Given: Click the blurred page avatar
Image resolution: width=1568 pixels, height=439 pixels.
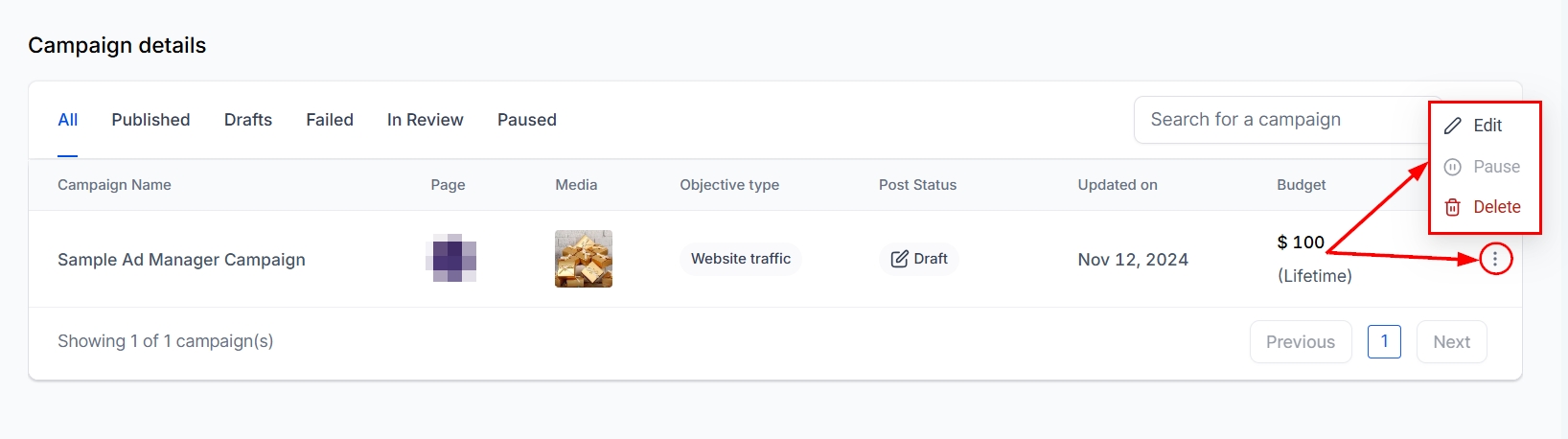Looking at the screenshot, I should [x=451, y=259].
